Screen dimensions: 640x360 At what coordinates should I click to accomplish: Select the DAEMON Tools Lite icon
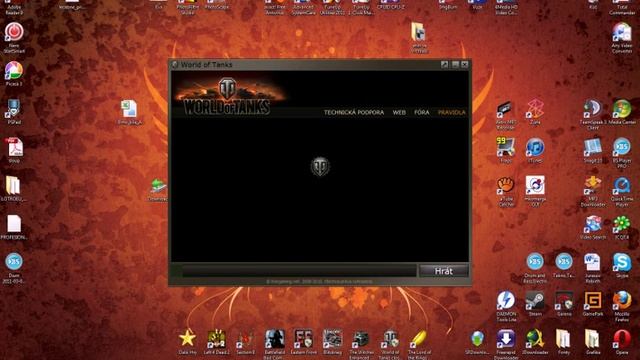tap(505, 301)
